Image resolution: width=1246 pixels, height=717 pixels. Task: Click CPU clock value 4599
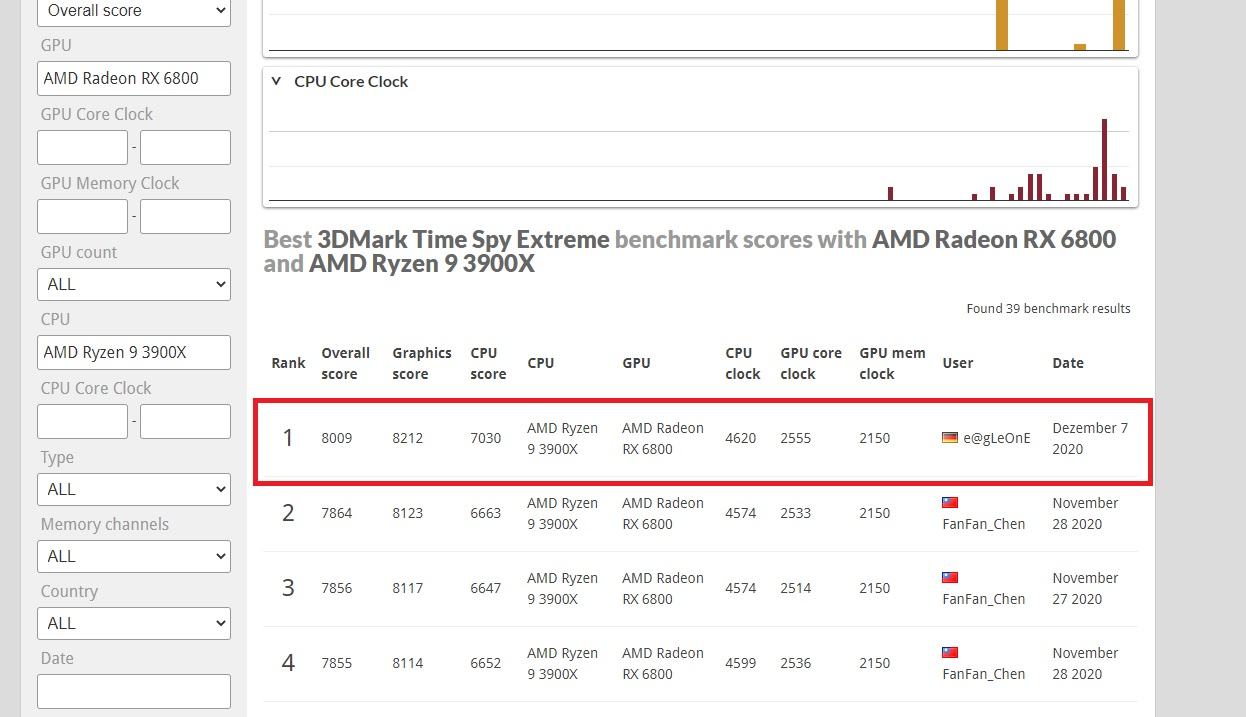[x=741, y=663]
